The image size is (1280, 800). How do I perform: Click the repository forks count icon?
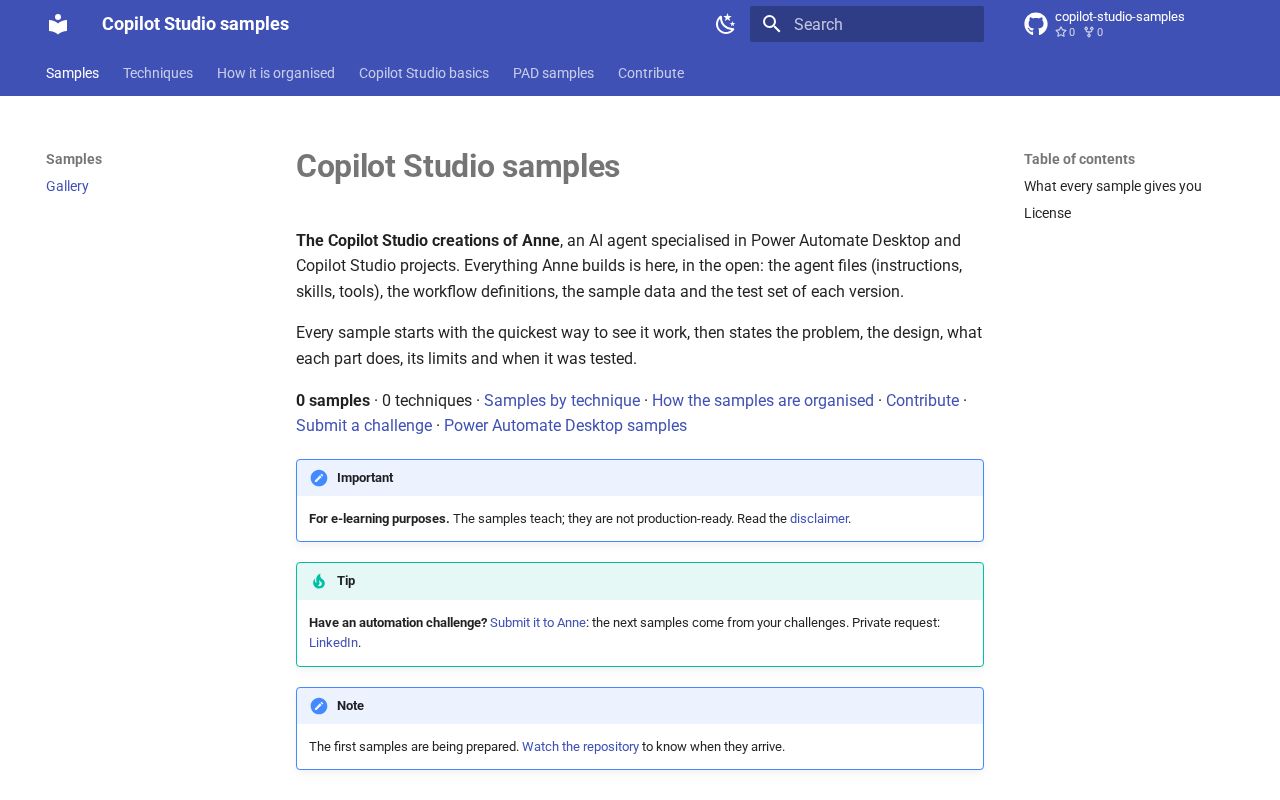click(x=1089, y=32)
